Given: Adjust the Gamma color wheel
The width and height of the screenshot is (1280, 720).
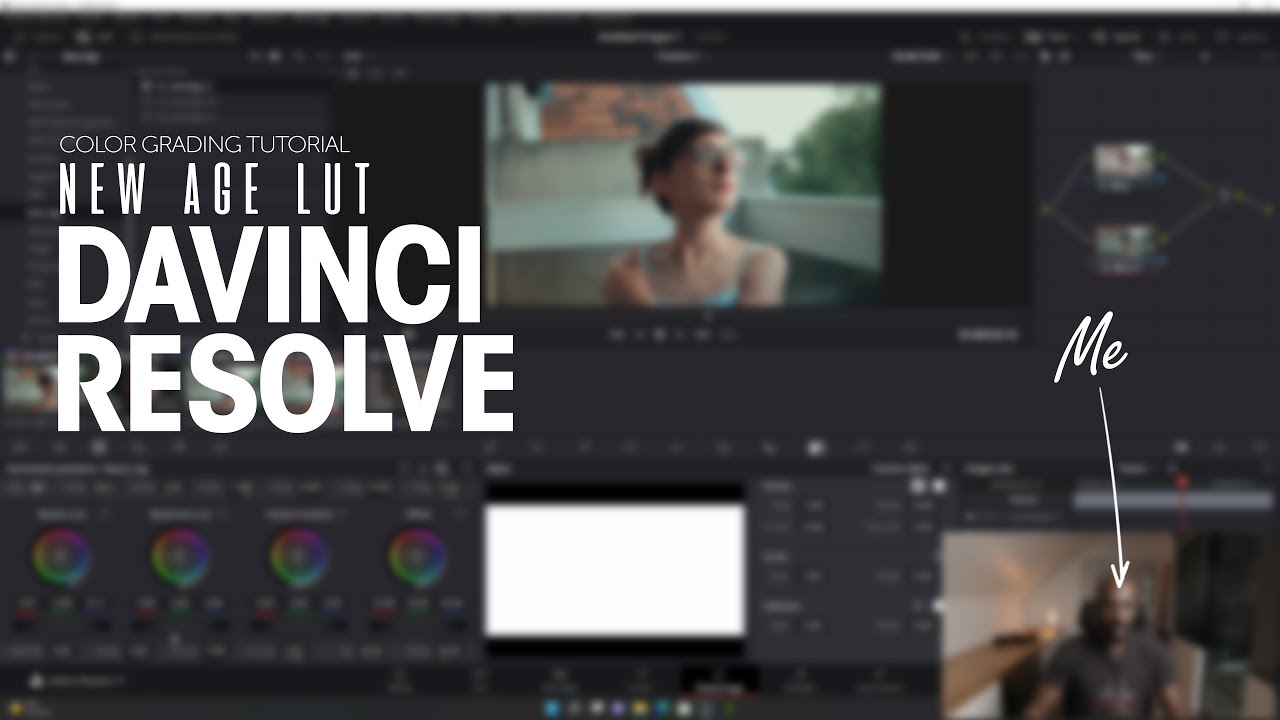Looking at the screenshot, I should tap(181, 556).
